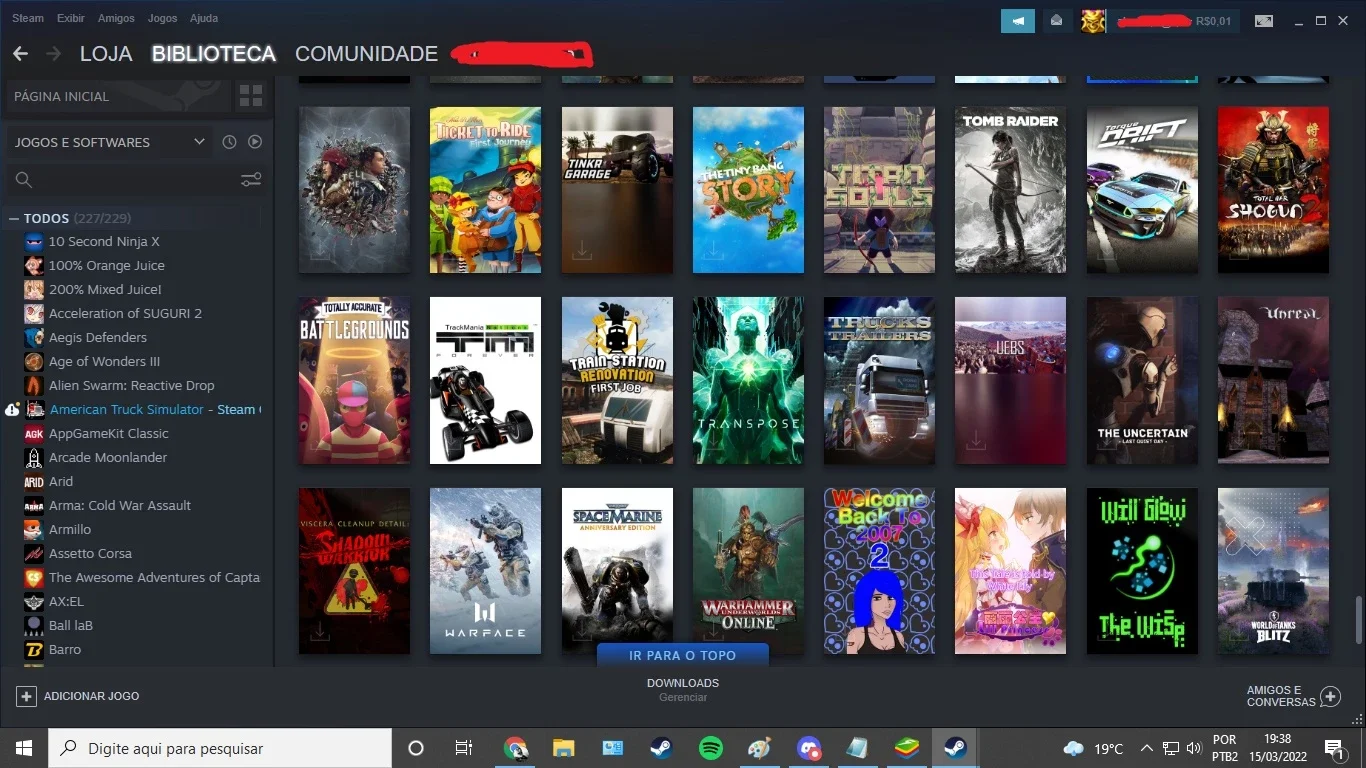Click the PÁGINA INICIAL button

(118, 96)
